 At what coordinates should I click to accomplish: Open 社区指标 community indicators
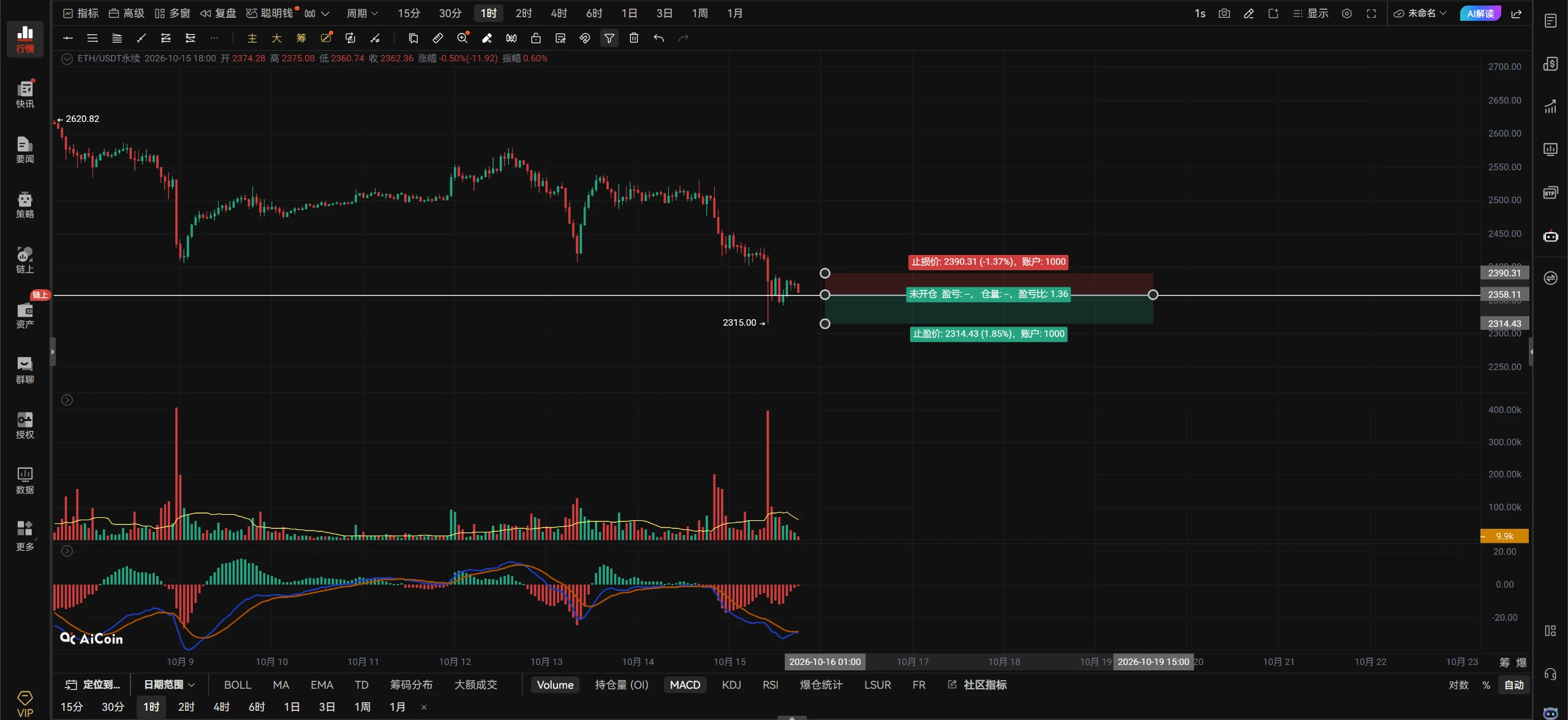point(977,684)
